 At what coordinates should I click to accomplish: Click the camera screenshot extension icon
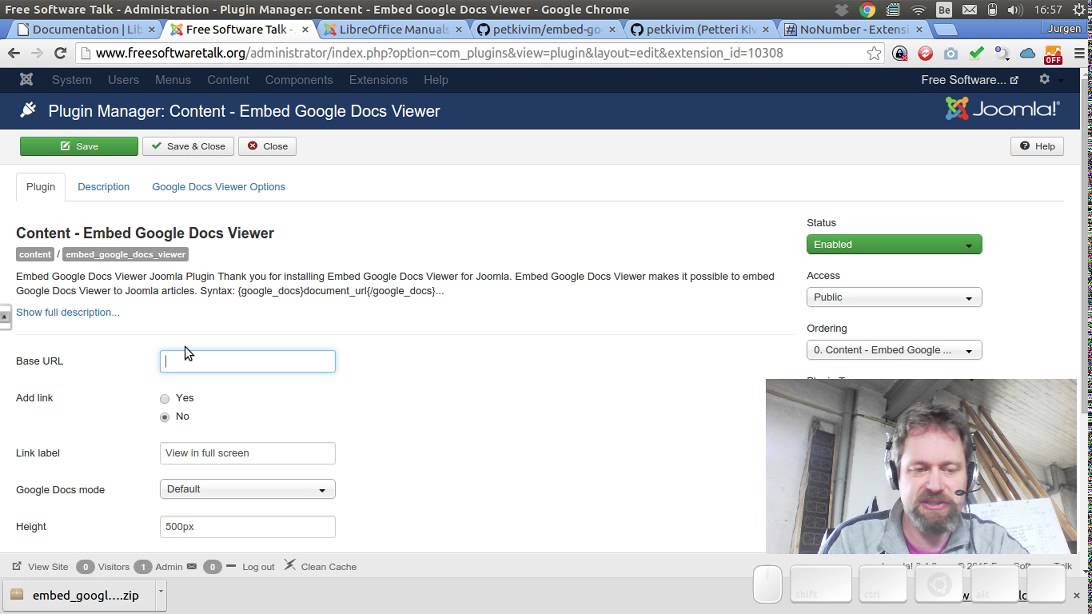click(951, 54)
